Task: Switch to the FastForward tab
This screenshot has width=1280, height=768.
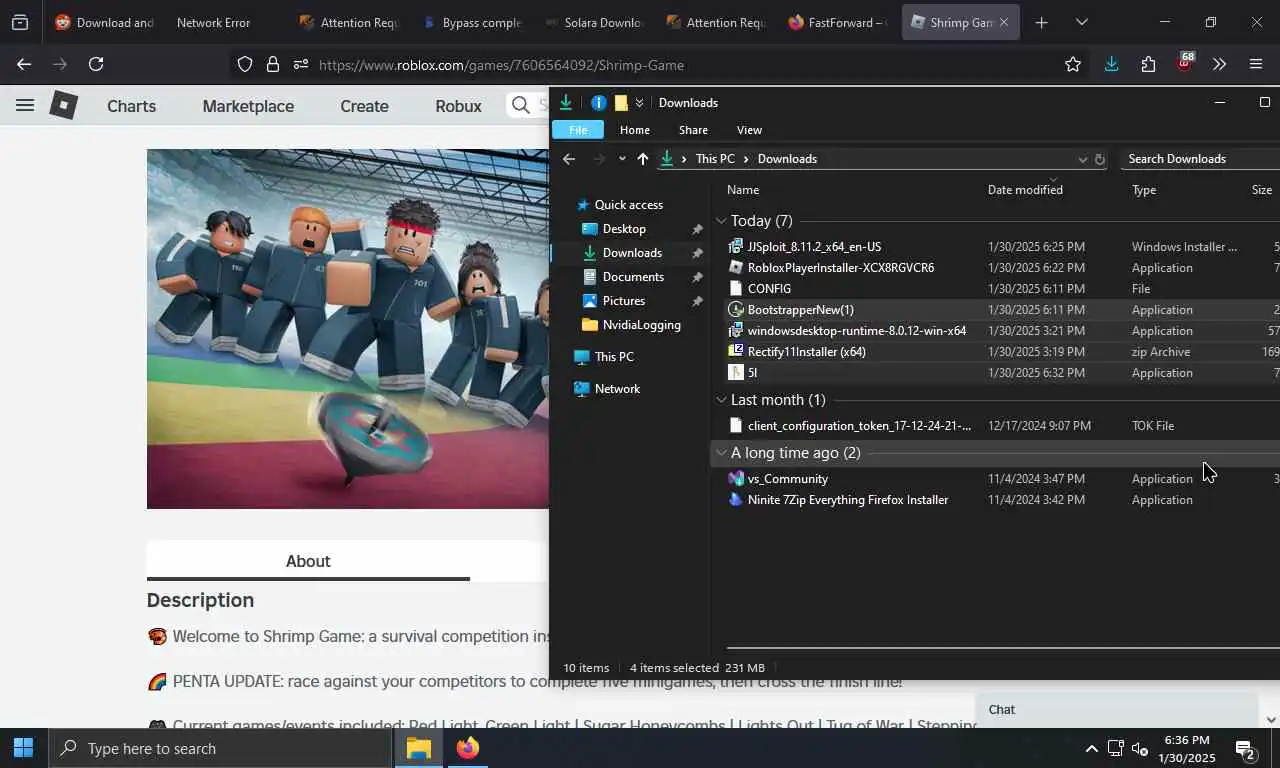Action: 838,22
